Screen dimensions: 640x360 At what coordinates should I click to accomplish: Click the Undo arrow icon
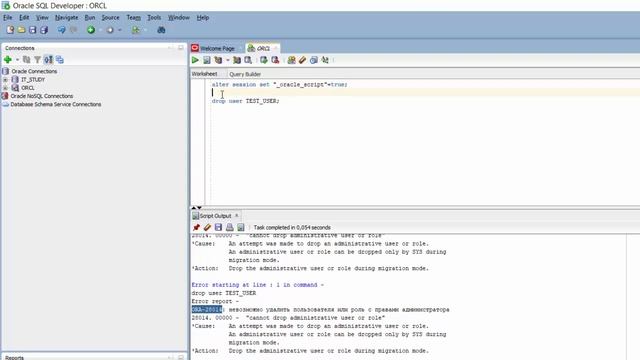tap(61, 30)
